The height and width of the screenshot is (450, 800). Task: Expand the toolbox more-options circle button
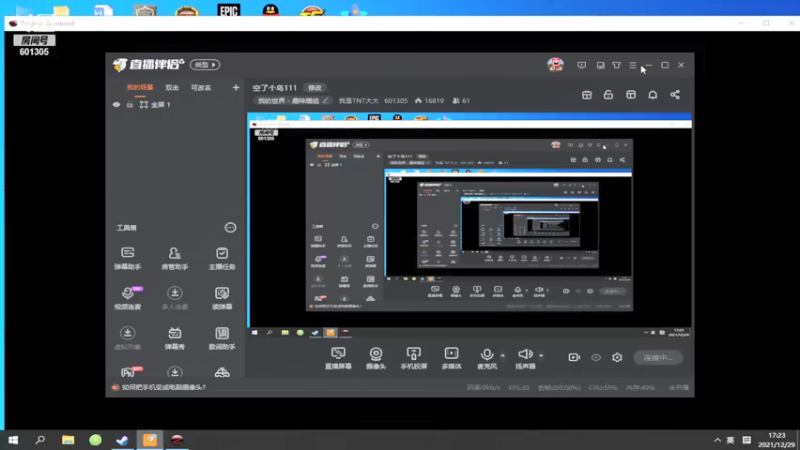tap(231, 228)
